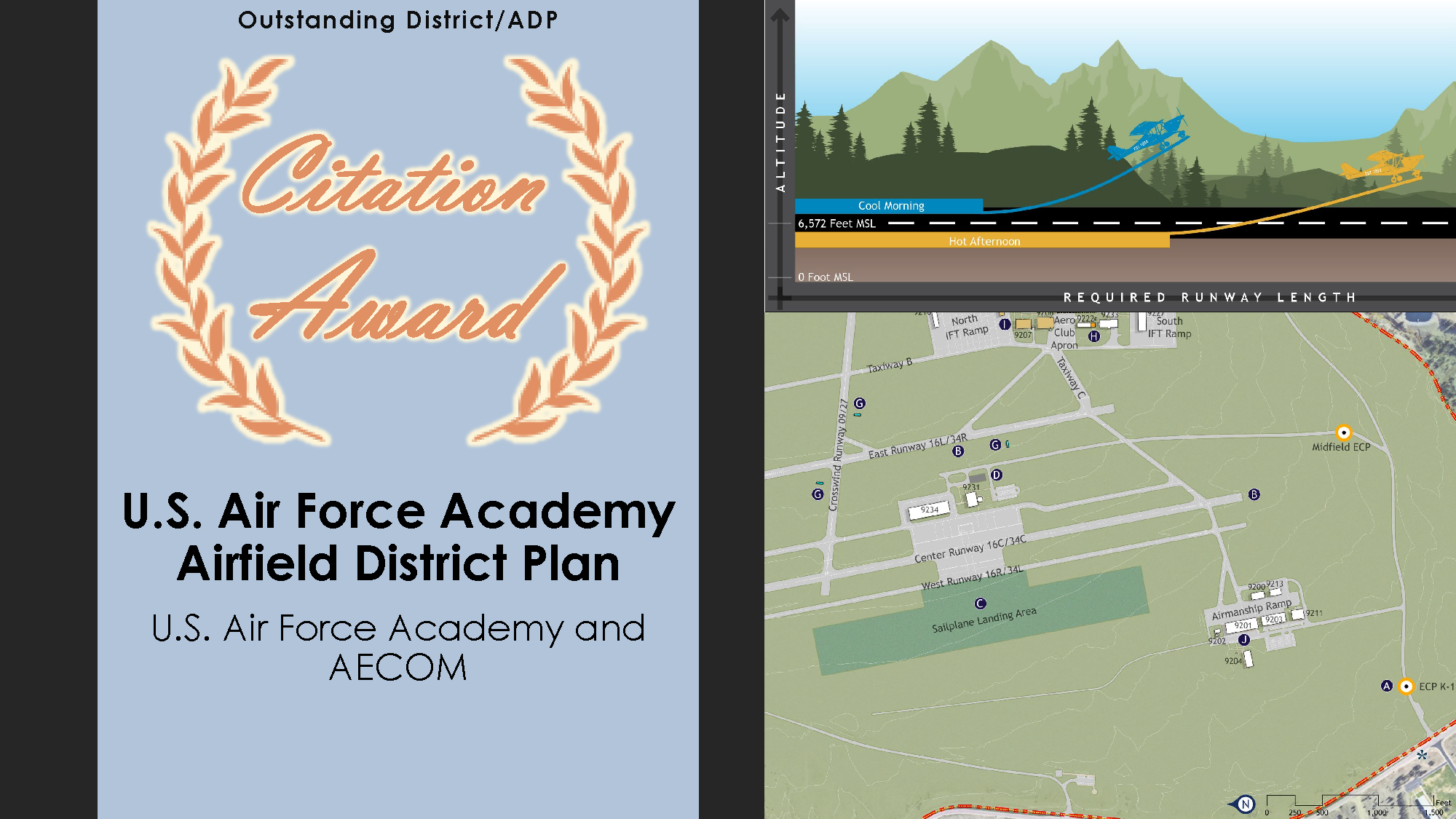Click the building 9234 label
Image resolution: width=1456 pixels, height=819 pixels.
tap(929, 510)
